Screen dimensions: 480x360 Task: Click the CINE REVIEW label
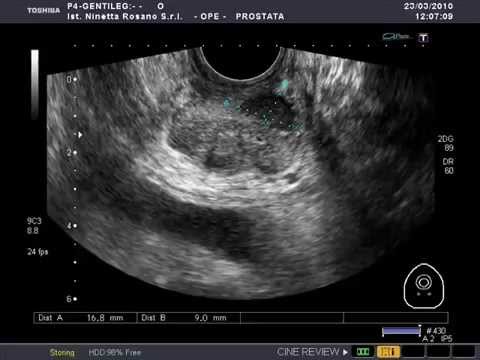click(307, 352)
